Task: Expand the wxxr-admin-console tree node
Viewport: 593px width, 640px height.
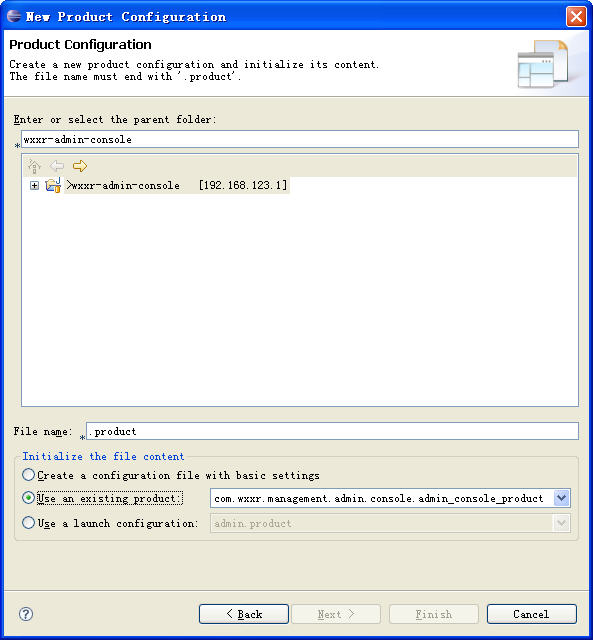Action: [34, 186]
